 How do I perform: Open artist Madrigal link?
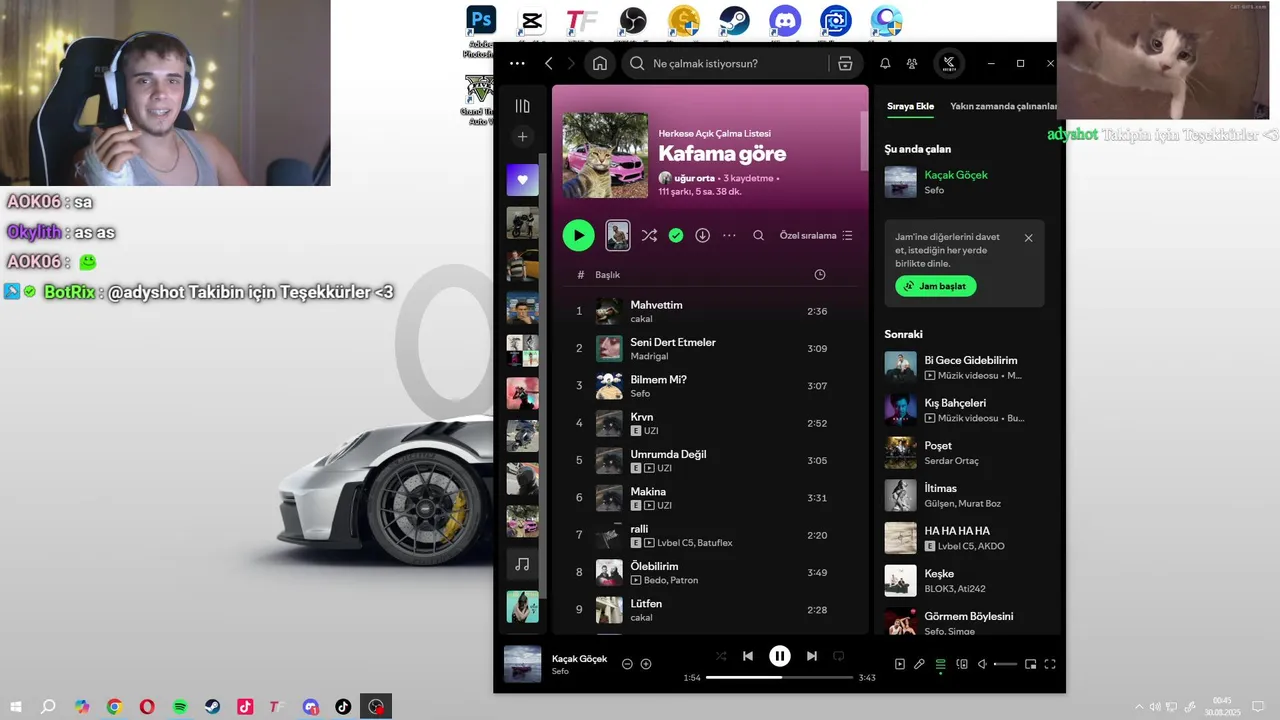pos(649,356)
